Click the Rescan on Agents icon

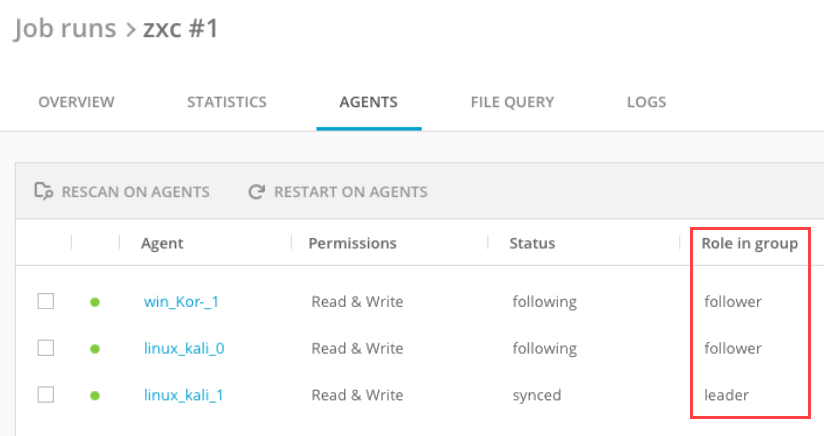click(43, 191)
